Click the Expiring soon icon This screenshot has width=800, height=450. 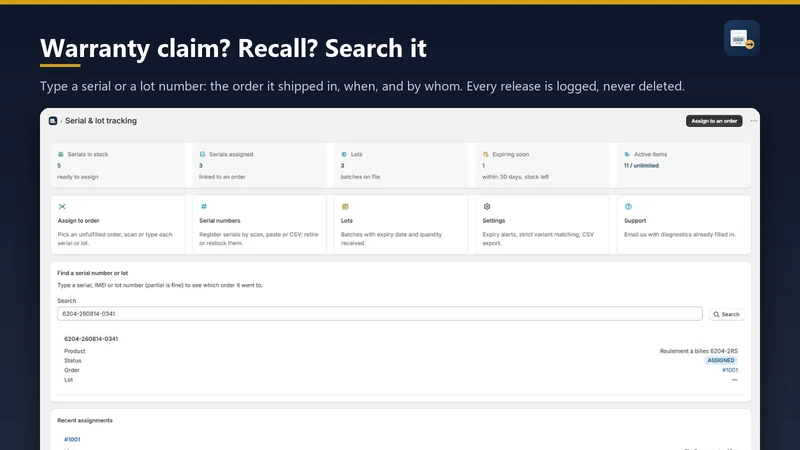coord(486,154)
